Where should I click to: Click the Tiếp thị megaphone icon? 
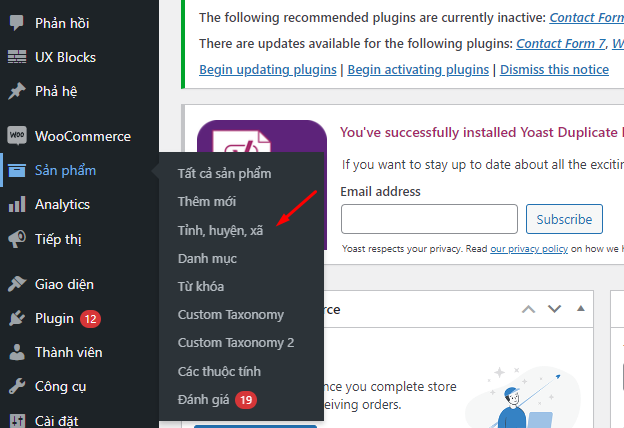point(16,239)
